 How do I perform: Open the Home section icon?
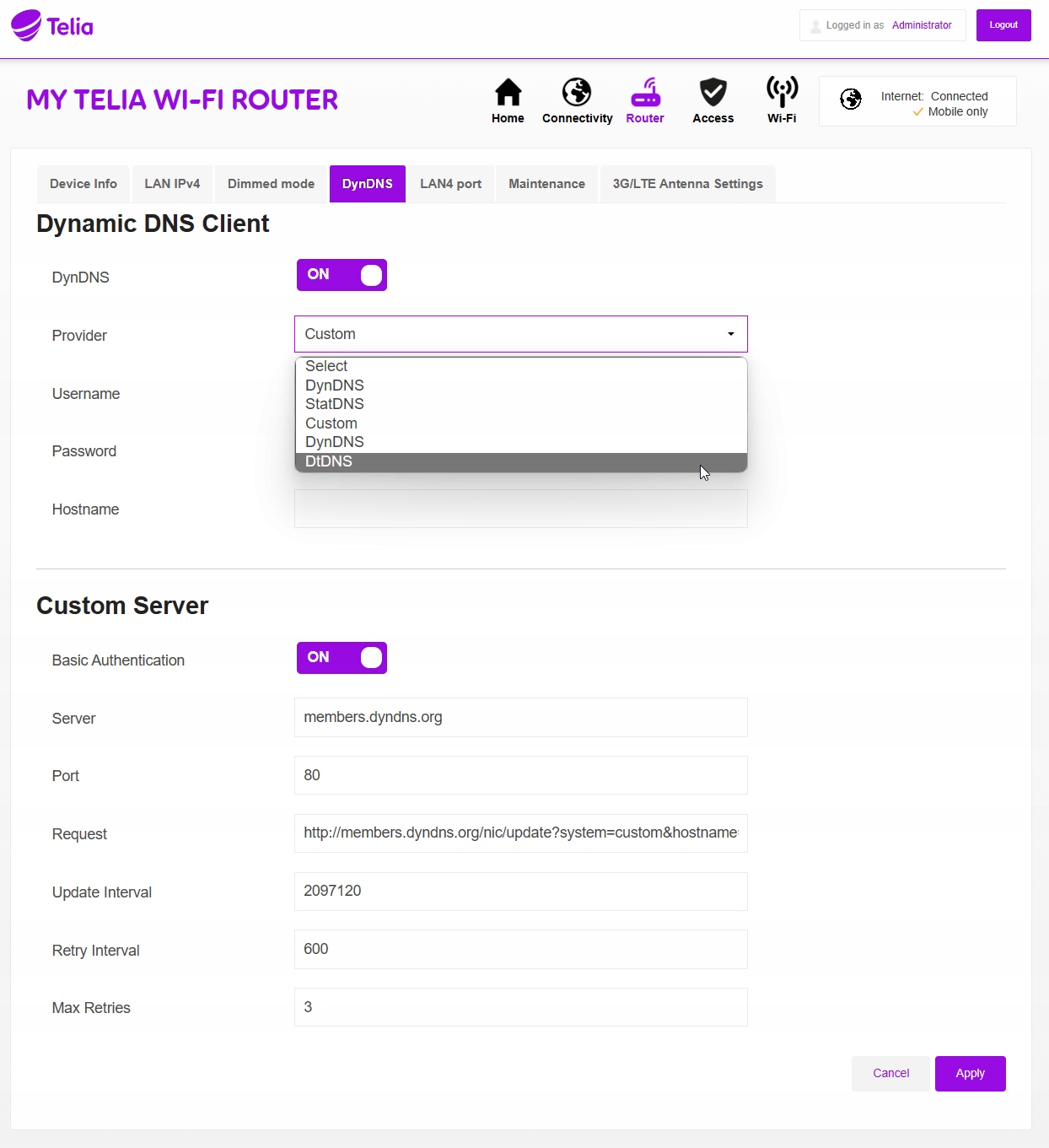click(x=508, y=92)
